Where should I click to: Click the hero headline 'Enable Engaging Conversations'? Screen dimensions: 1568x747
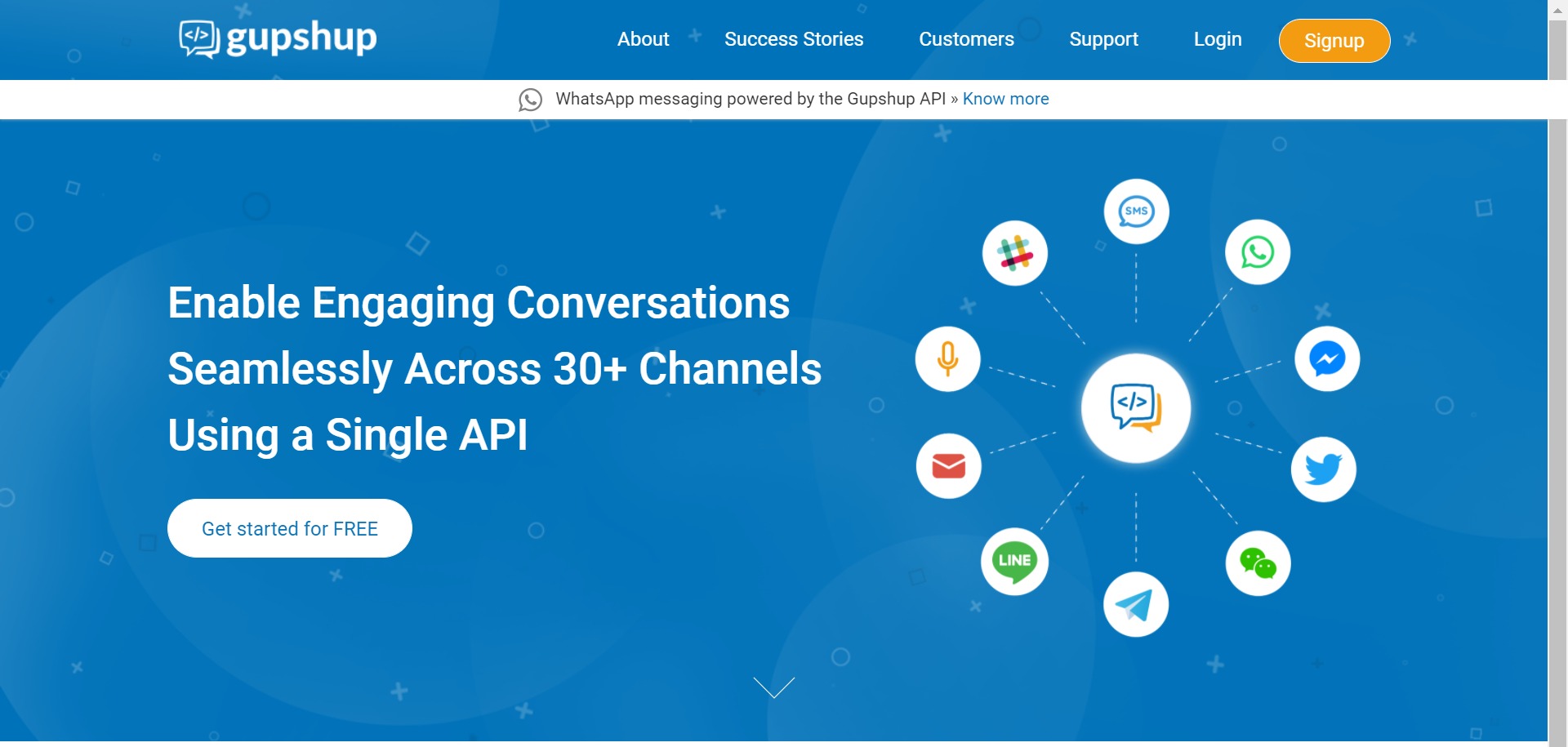click(479, 303)
